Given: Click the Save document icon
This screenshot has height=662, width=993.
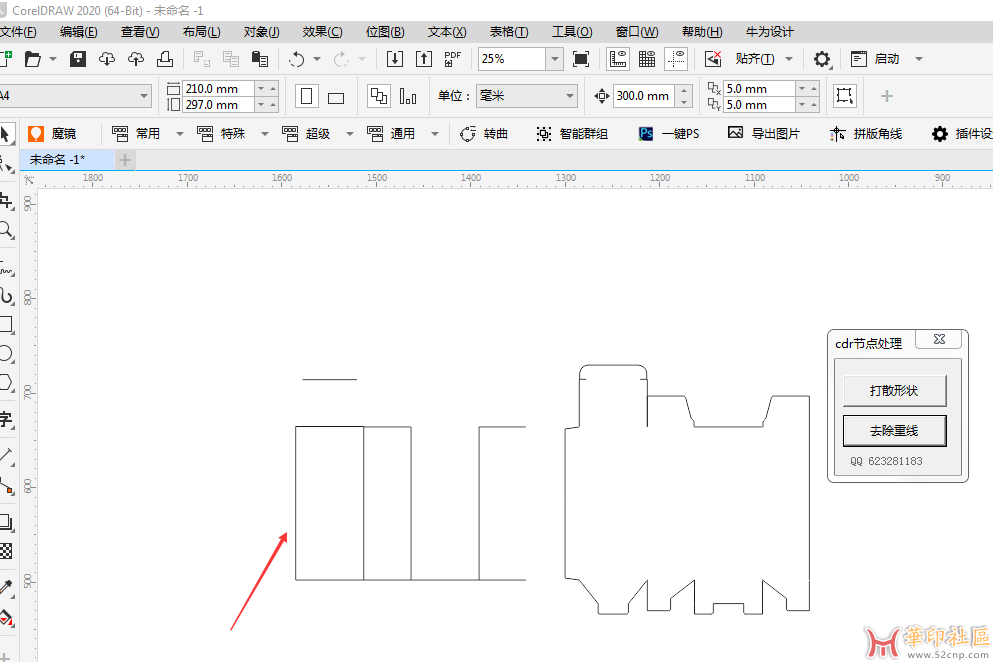Looking at the screenshot, I should (x=77, y=59).
